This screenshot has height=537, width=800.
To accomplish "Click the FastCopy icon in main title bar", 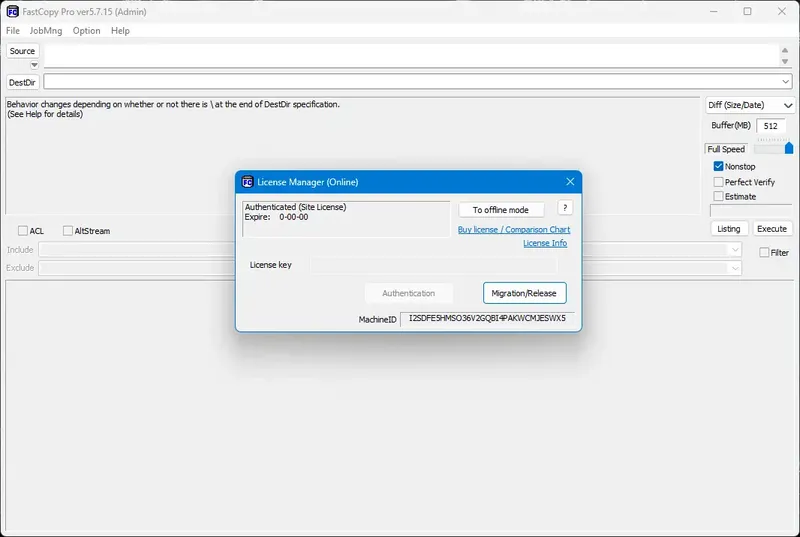I will click(12, 11).
